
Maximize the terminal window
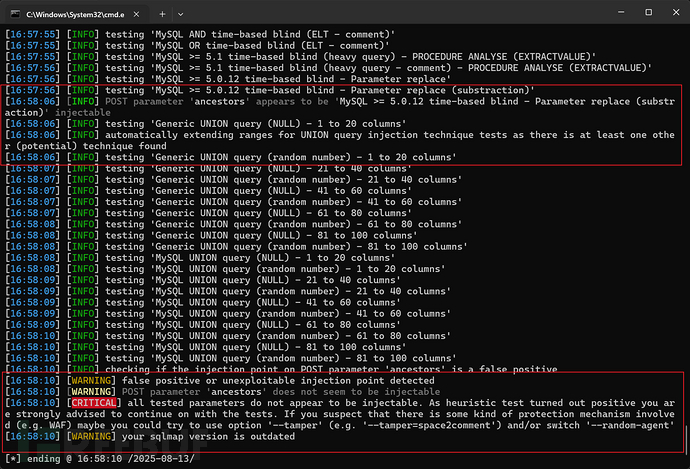648,12
